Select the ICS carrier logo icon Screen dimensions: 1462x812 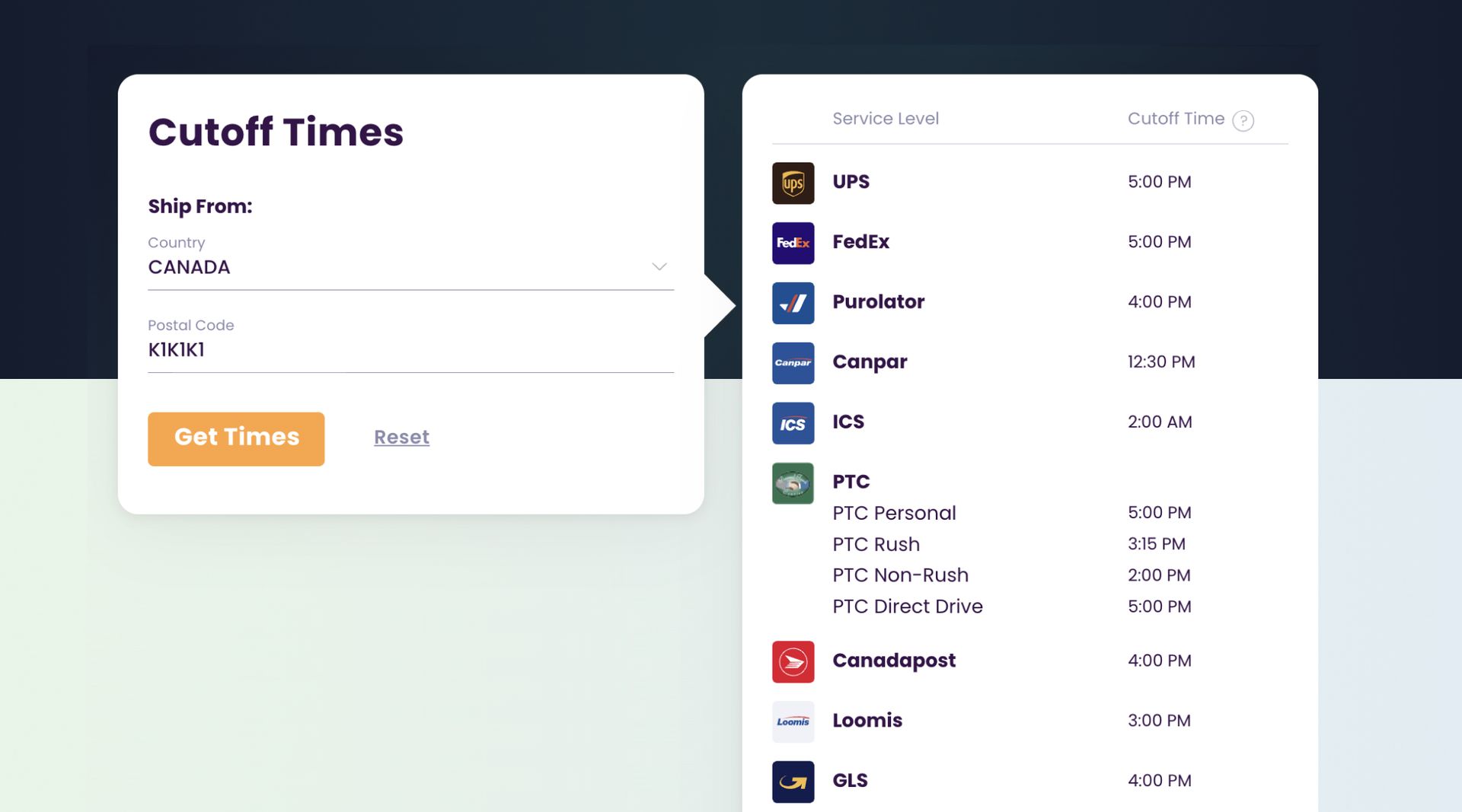(x=793, y=423)
